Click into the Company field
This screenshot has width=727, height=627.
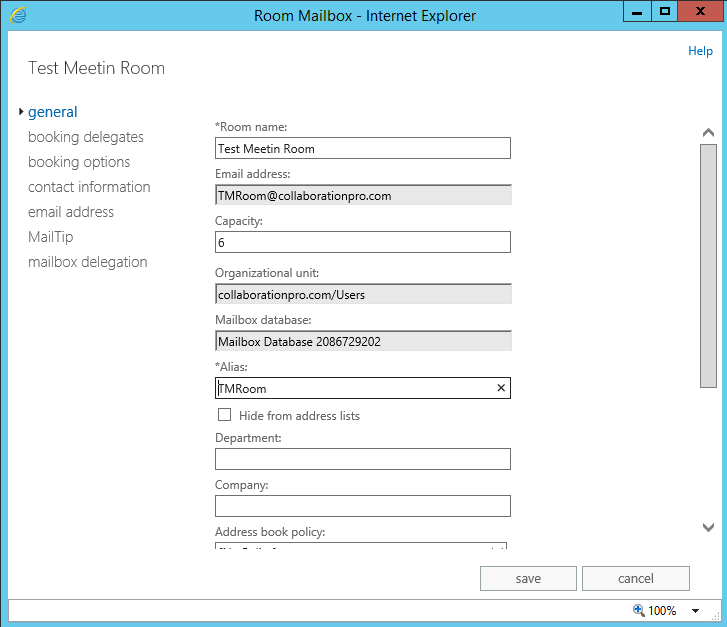363,506
